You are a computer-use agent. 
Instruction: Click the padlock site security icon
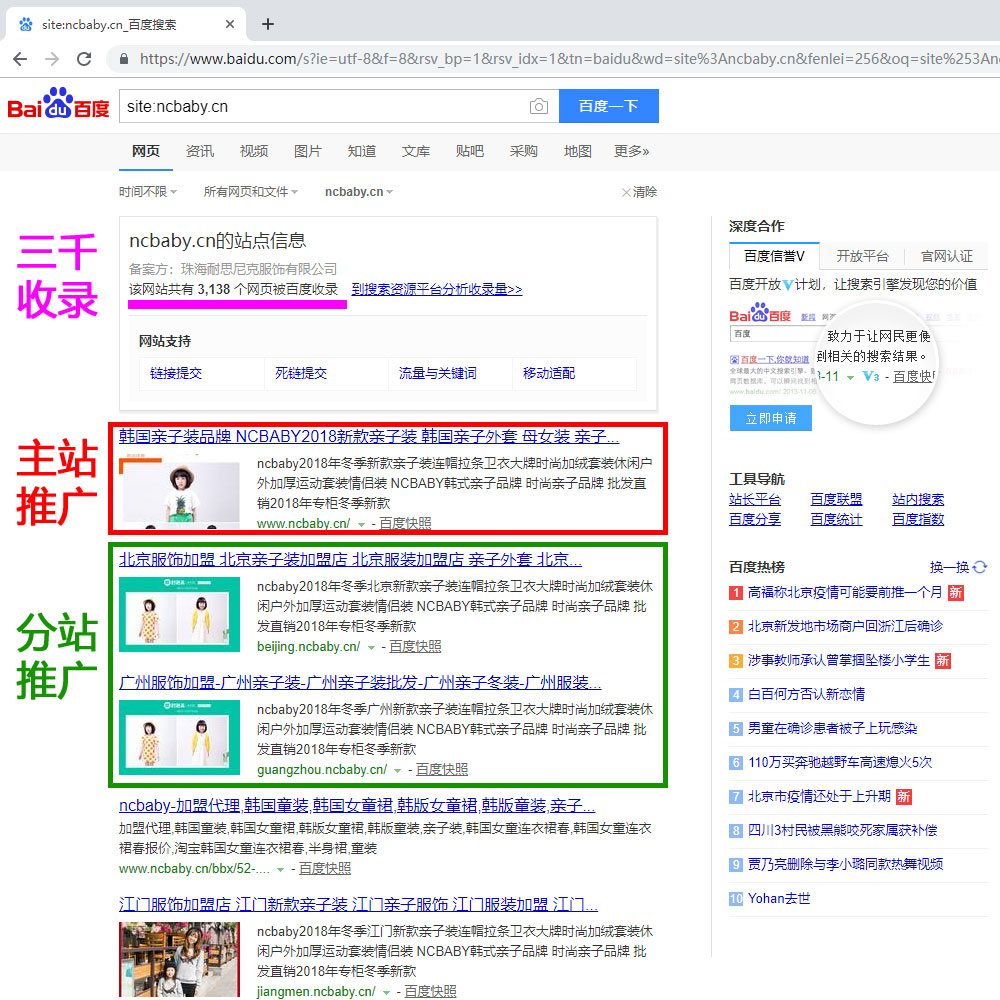(124, 59)
